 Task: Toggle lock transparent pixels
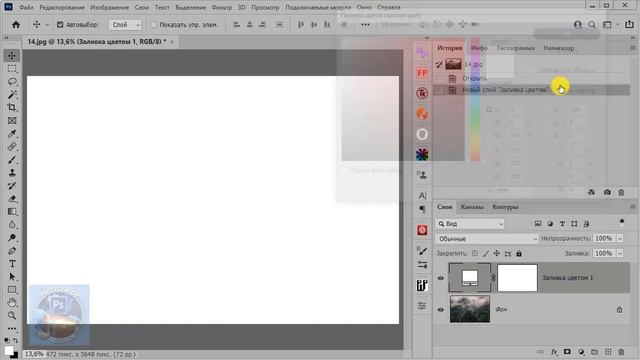pyautogui.click(x=475, y=253)
